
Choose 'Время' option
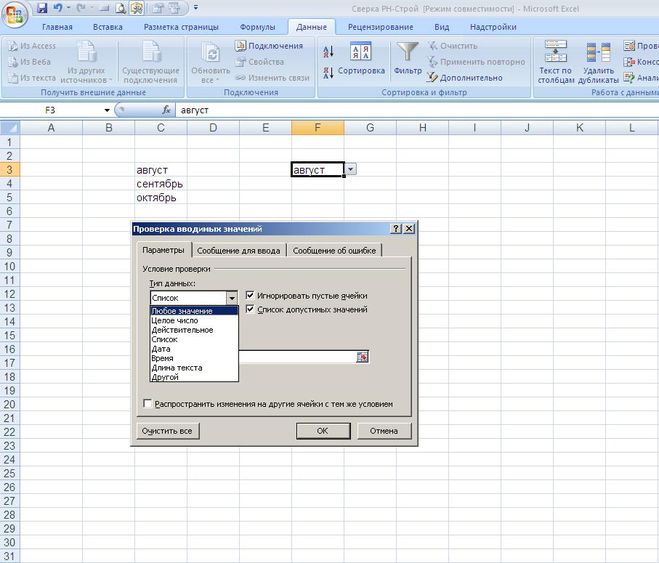[194, 358]
